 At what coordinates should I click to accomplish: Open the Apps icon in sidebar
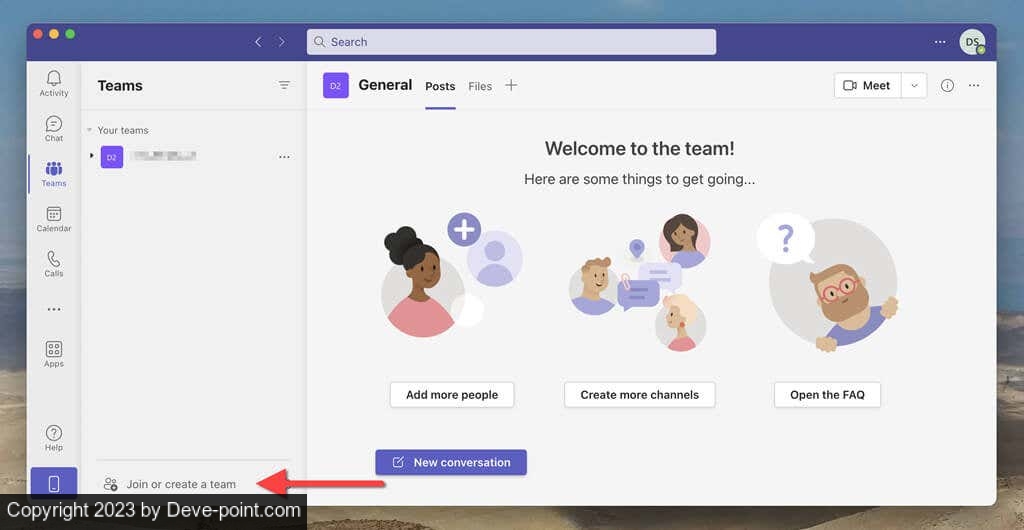(x=54, y=353)
